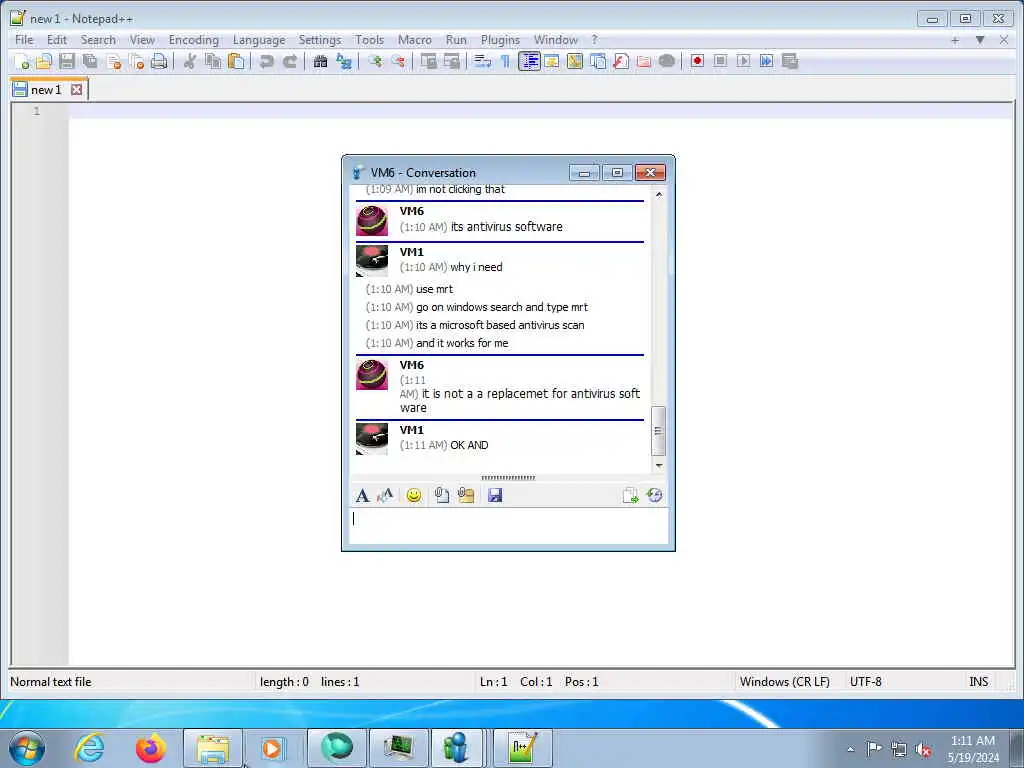
Task: Open the Function List panel icon
Action: click(621, 61)
